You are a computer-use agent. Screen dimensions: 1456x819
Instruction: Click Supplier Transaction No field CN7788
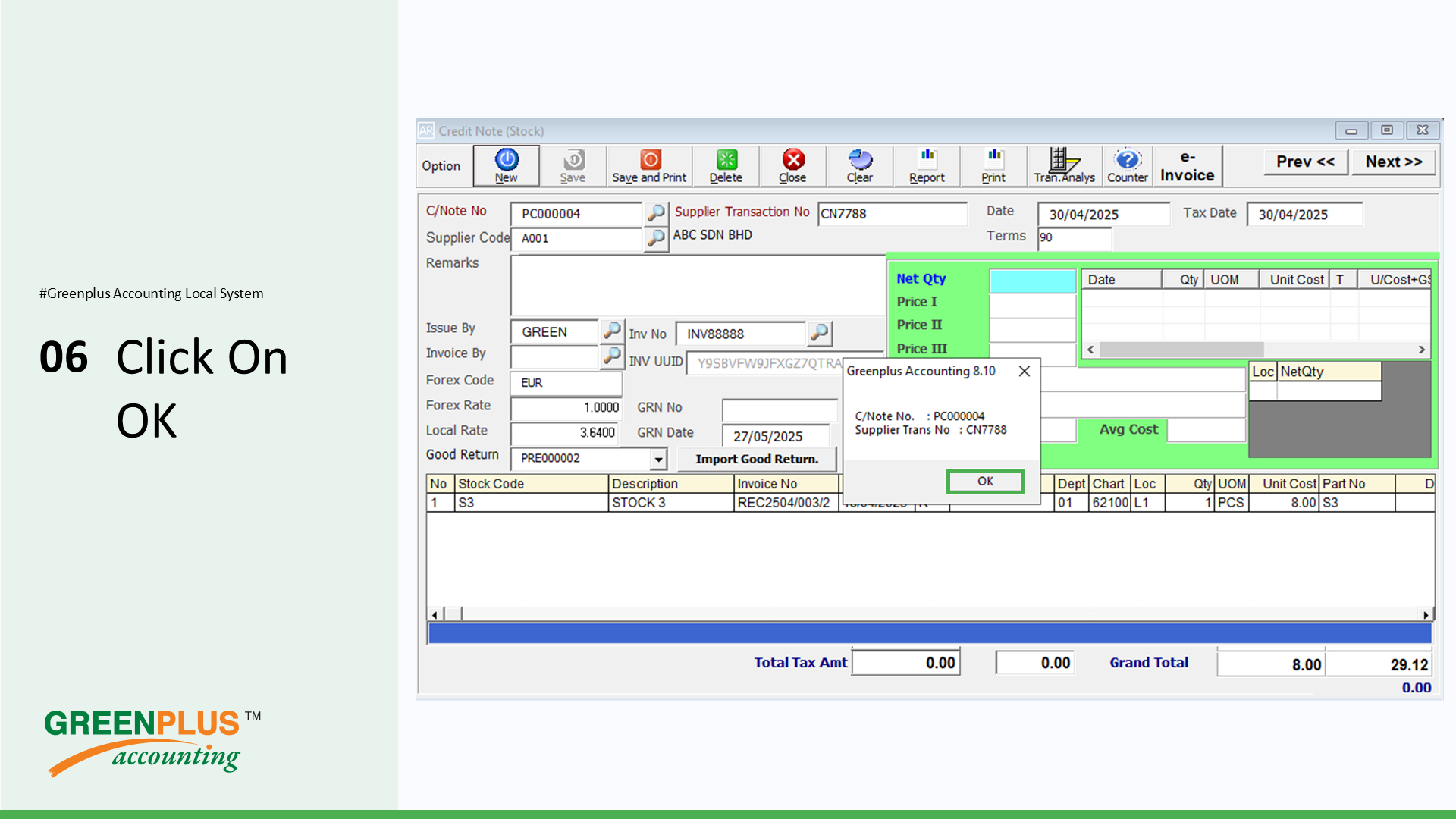[x=893, y=214]
